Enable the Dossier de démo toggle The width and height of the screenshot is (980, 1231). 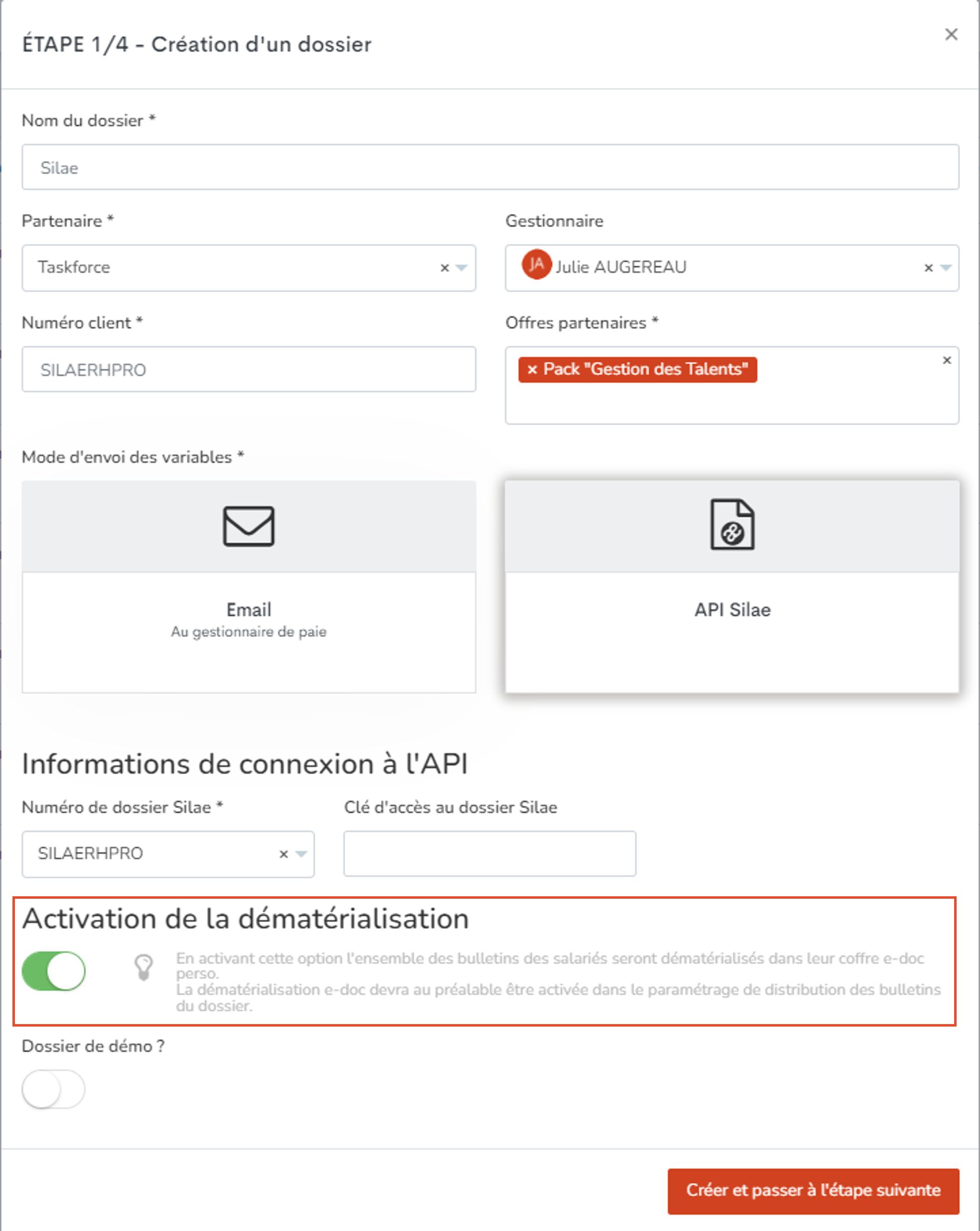coord(54,1089)
